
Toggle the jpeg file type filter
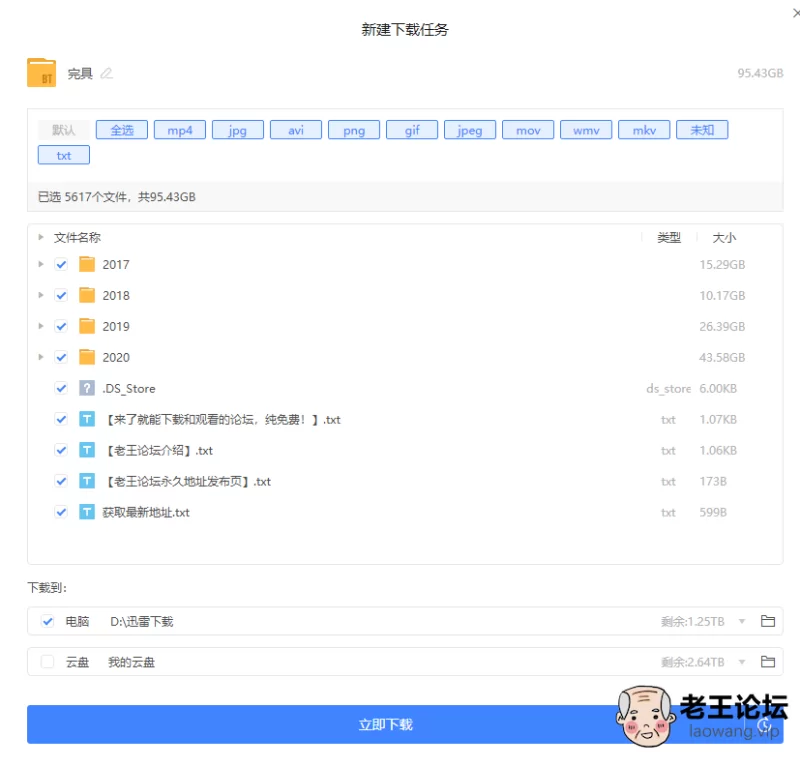(x=470, y=130)
